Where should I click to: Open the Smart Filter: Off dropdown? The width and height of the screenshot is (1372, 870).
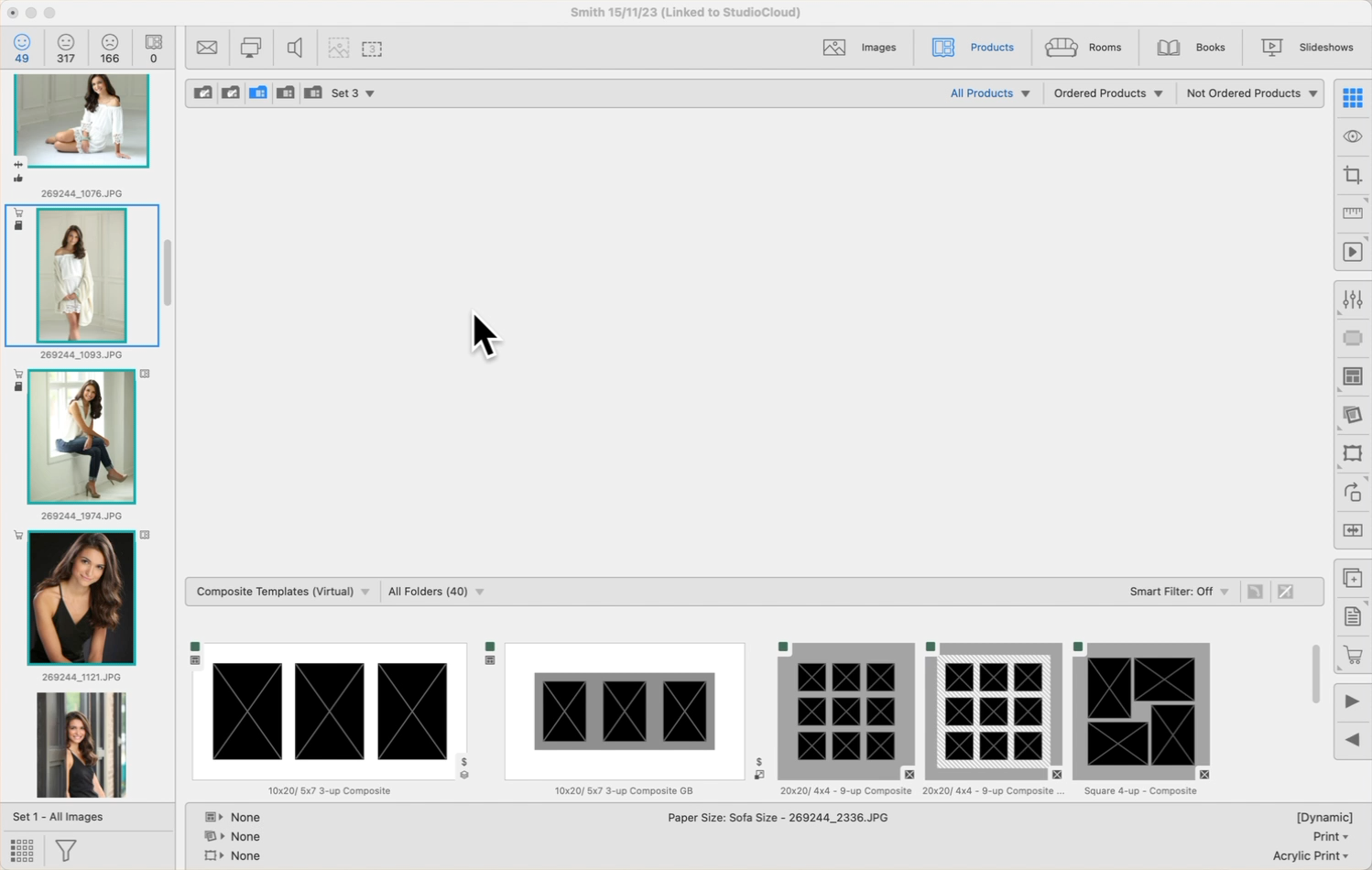(1179, 592)
